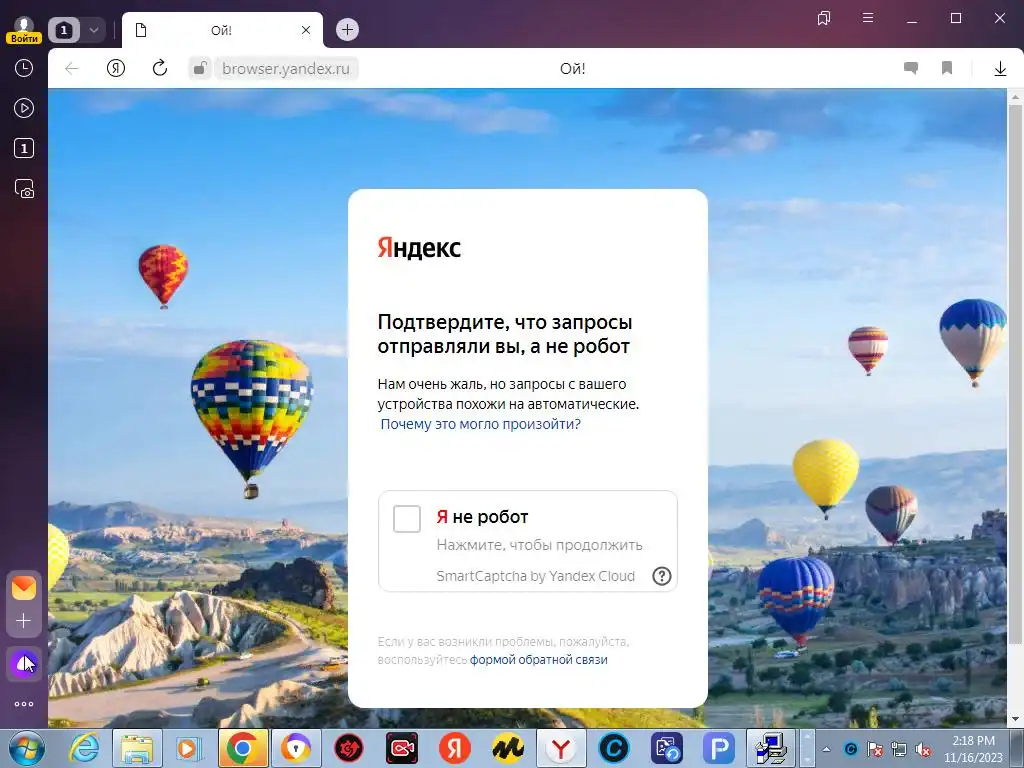Click the volume tray icon

(923, 749)
